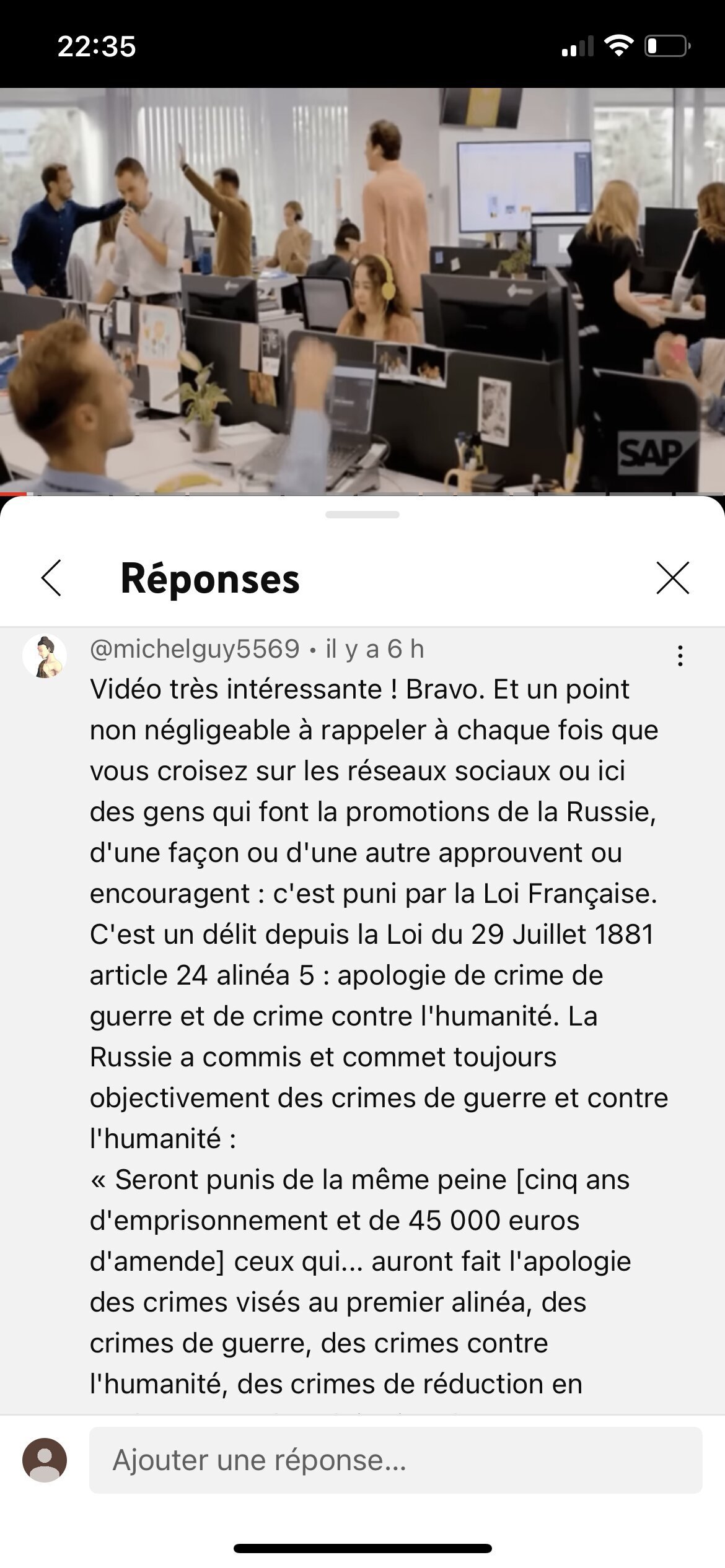Close the Réponses panel with the X

coord(672,578)
